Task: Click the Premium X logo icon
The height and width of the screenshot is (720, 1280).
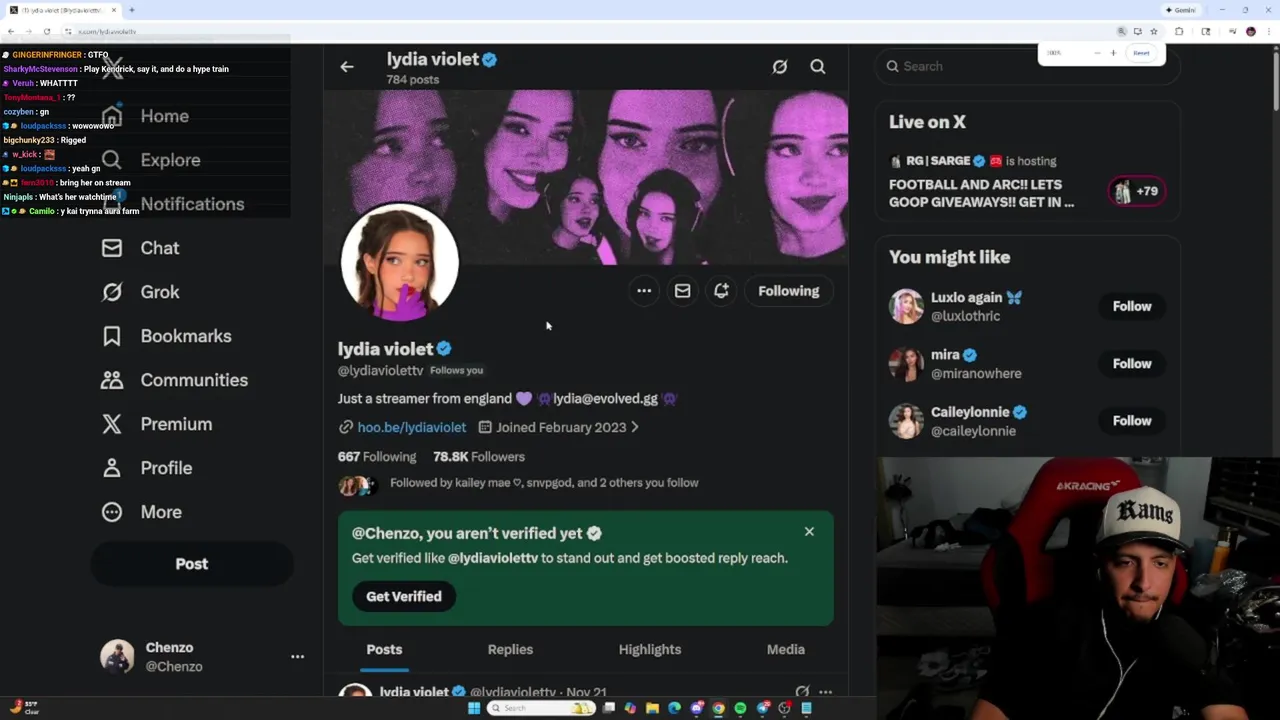Action: pyautogui.click(x=112, y=424)
